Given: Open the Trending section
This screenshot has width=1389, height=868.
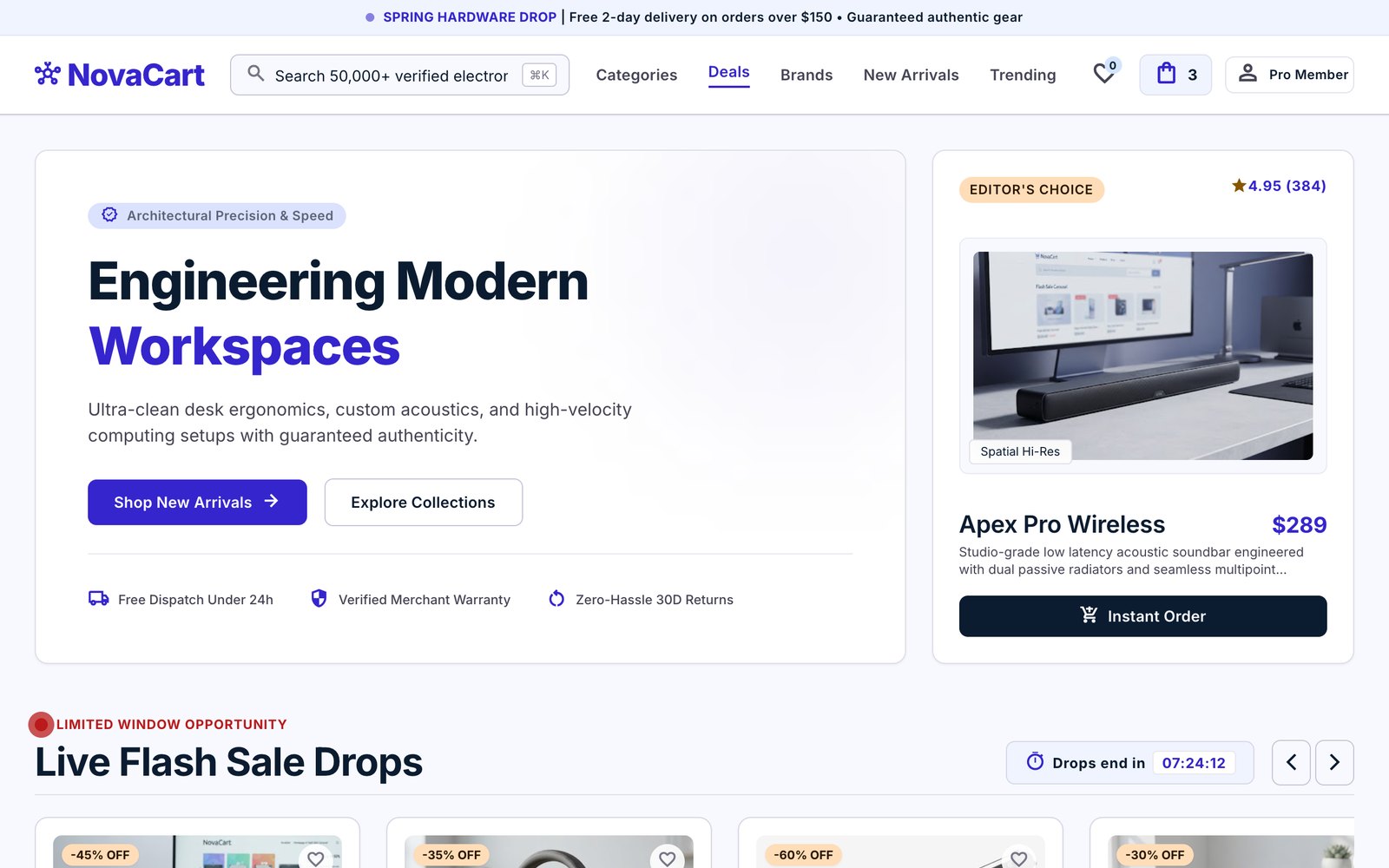Looking at the screenshot, I should (1023, 75).
